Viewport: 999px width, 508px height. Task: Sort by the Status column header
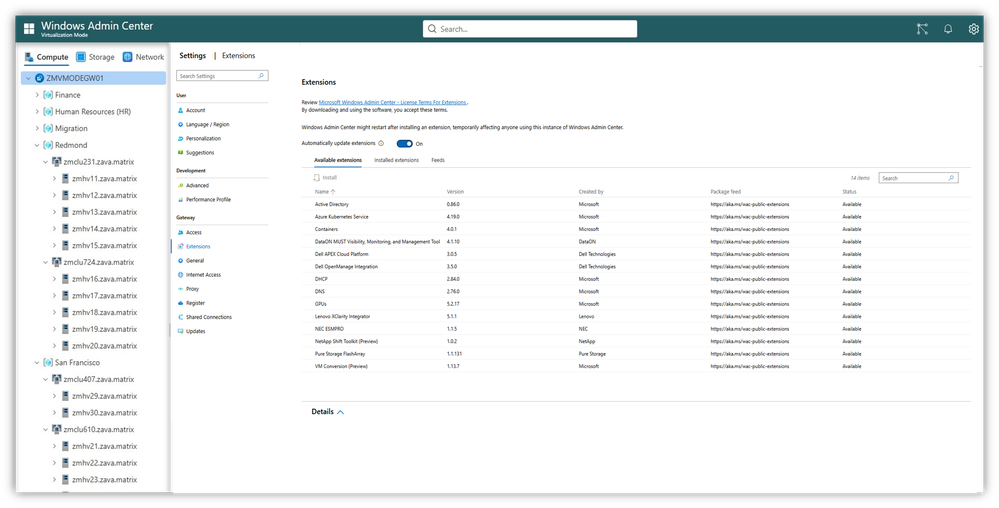tap(849, 191)
